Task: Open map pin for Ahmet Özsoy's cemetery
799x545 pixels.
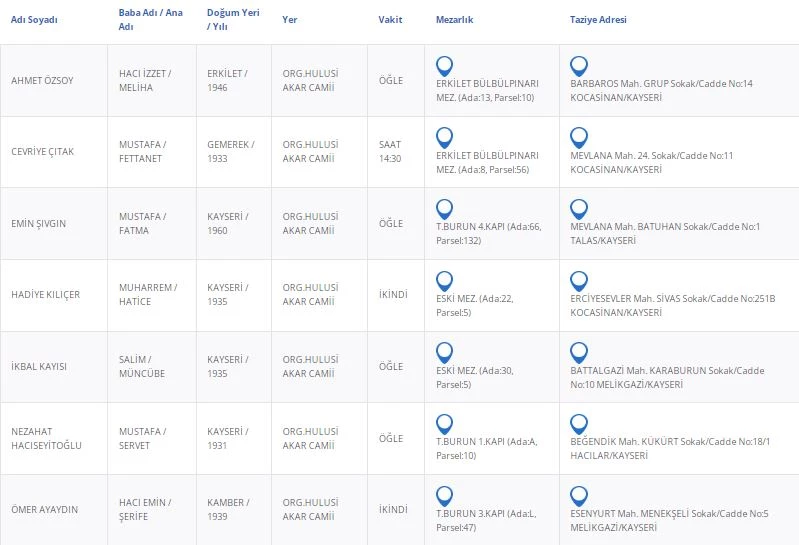Action: point(445,66)
